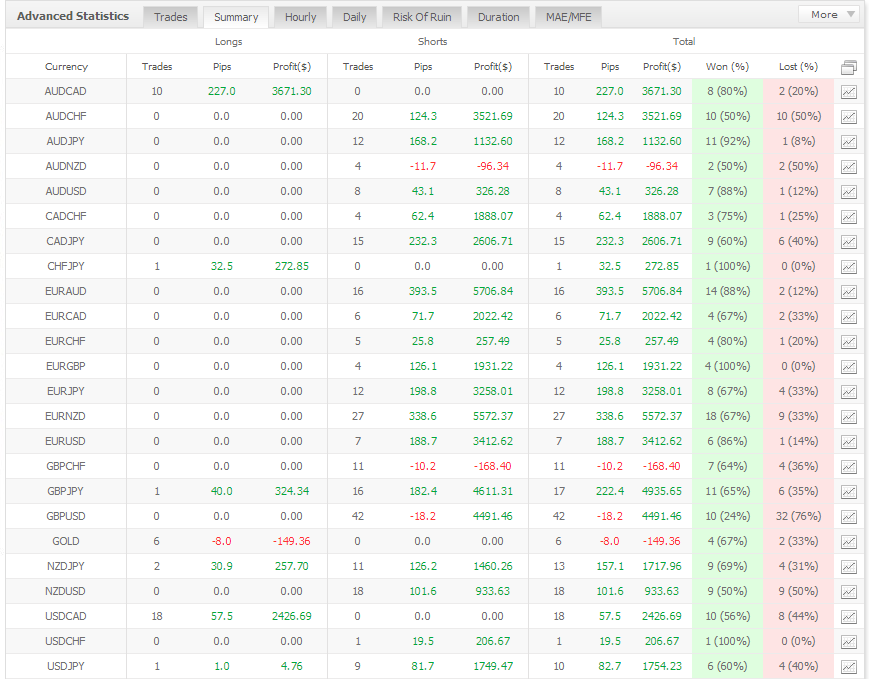Select the Summary tab

(x=236, y=17)
